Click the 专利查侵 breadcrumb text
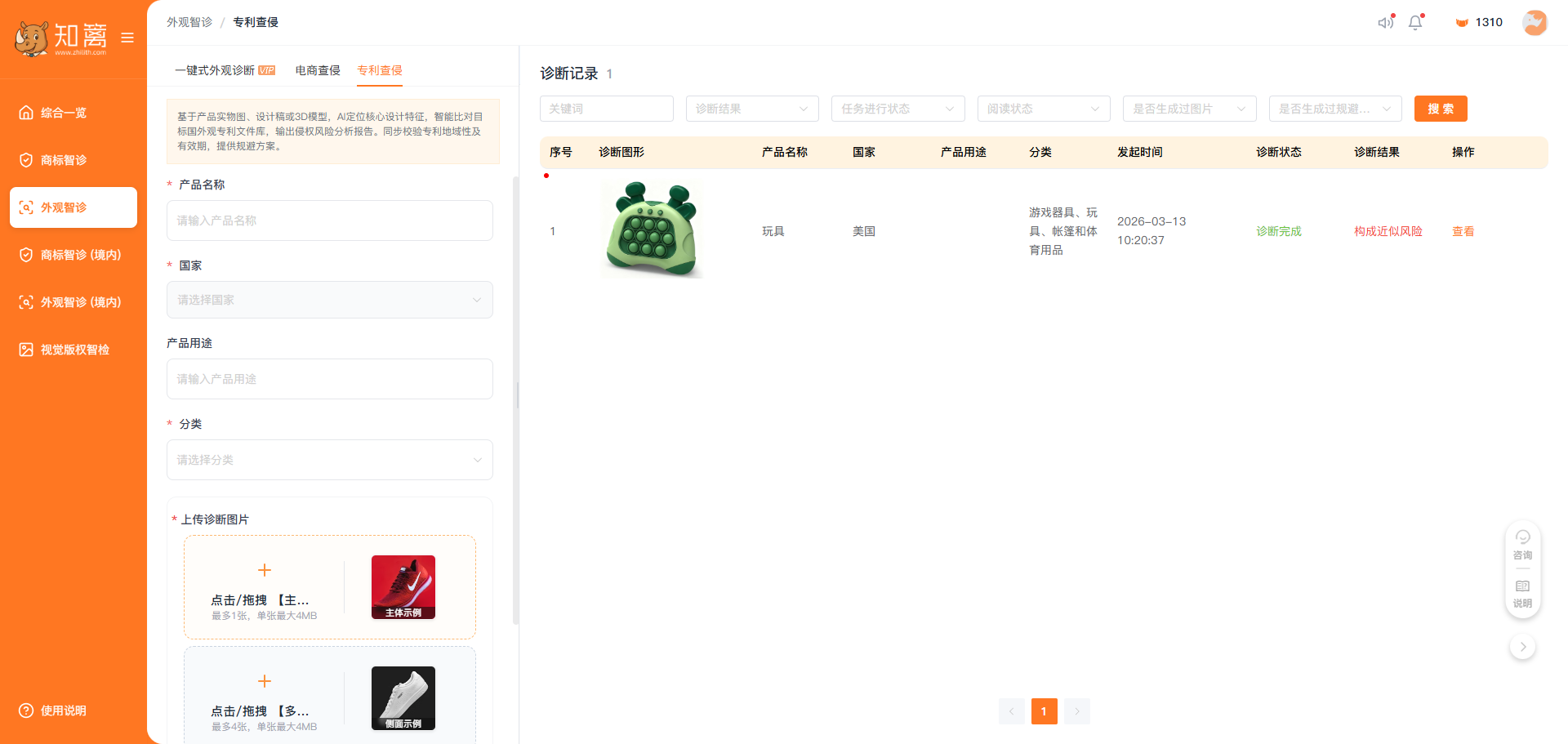The image size is (1568, 744). [x=256, y=22]
